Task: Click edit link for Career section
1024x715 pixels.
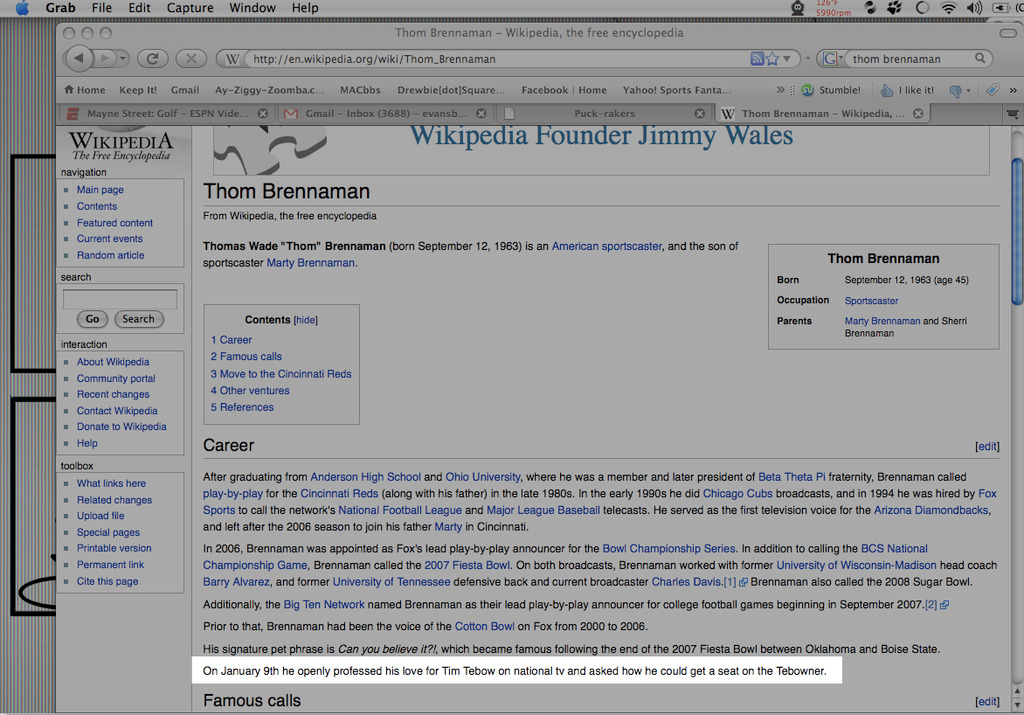Action: tap(987, 446)
